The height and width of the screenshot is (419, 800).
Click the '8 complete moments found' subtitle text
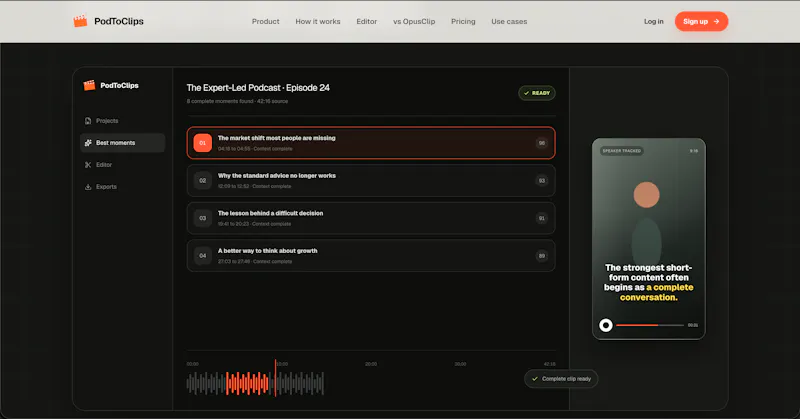pyautogui.click(x=237, y=101)
